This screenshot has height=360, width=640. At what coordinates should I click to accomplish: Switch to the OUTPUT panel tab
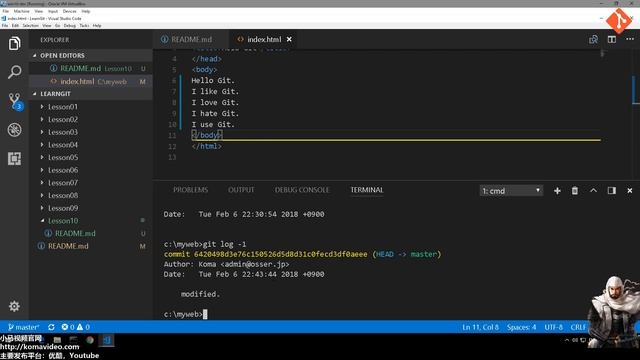241,190
